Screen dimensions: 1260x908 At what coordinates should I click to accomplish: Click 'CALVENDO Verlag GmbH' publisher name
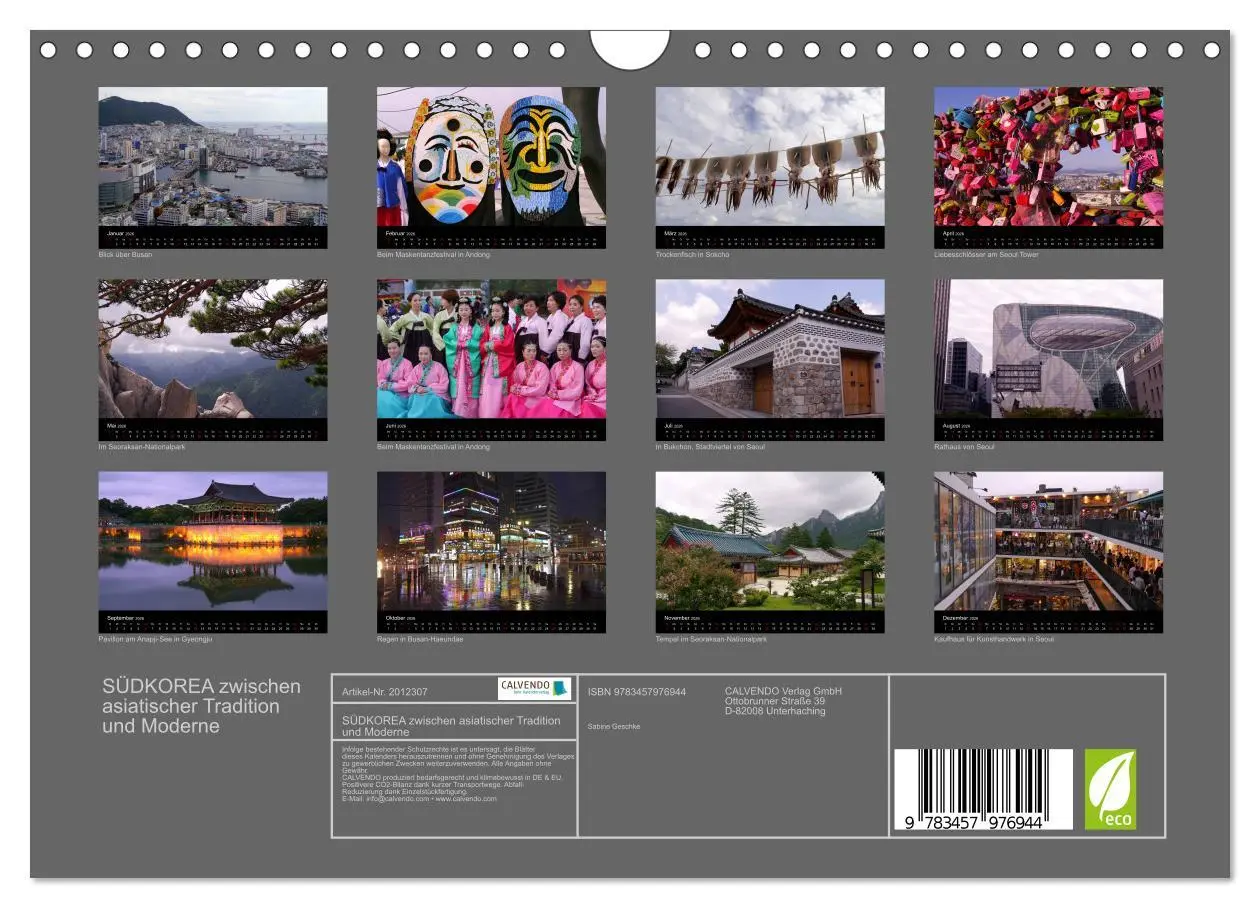(x=783, y=691)
